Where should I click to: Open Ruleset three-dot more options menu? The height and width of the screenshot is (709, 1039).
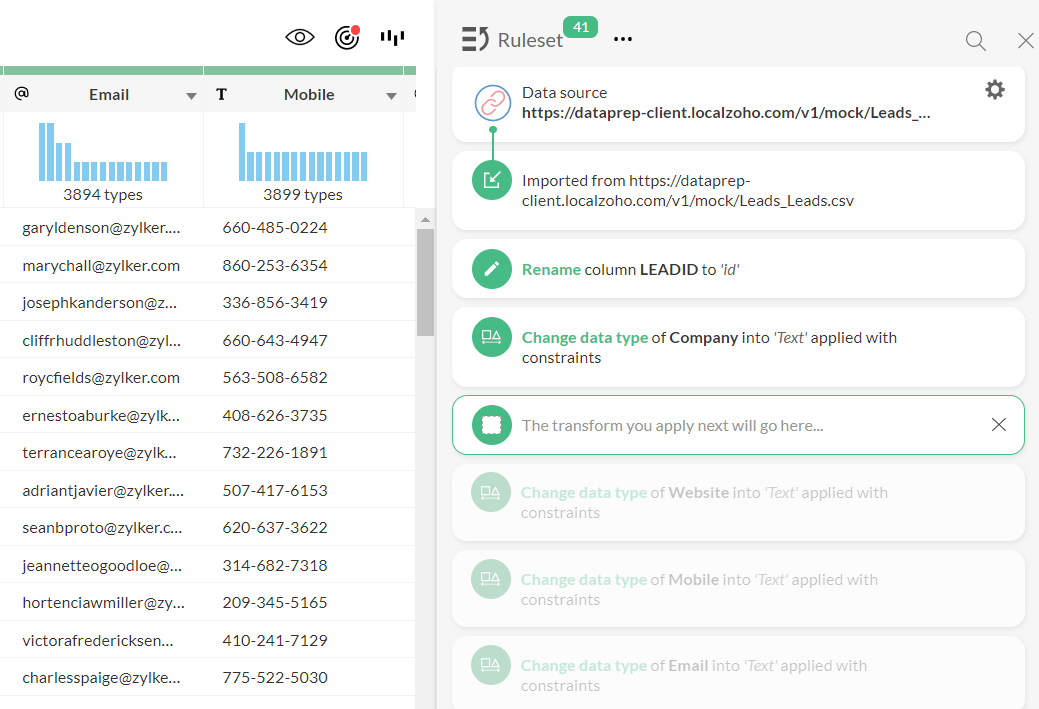[x=623, y=39]
